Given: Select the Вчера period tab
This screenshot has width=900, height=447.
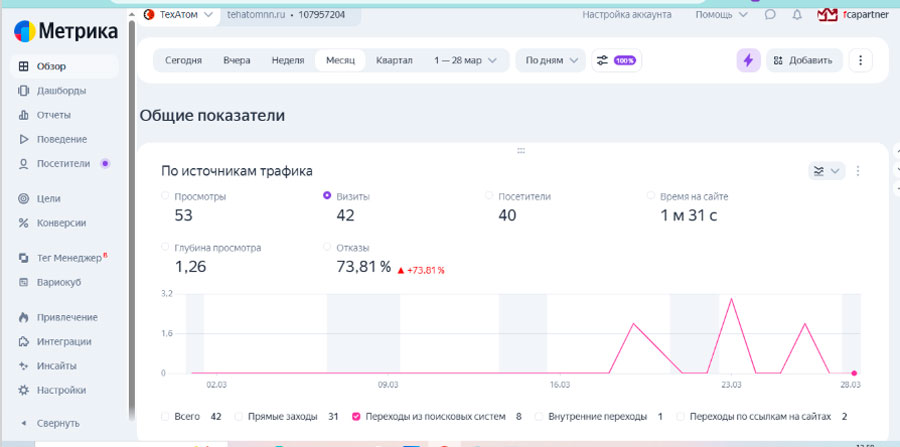Looking at the screenshot, I should pyautogui.click(x=237, y=60).
